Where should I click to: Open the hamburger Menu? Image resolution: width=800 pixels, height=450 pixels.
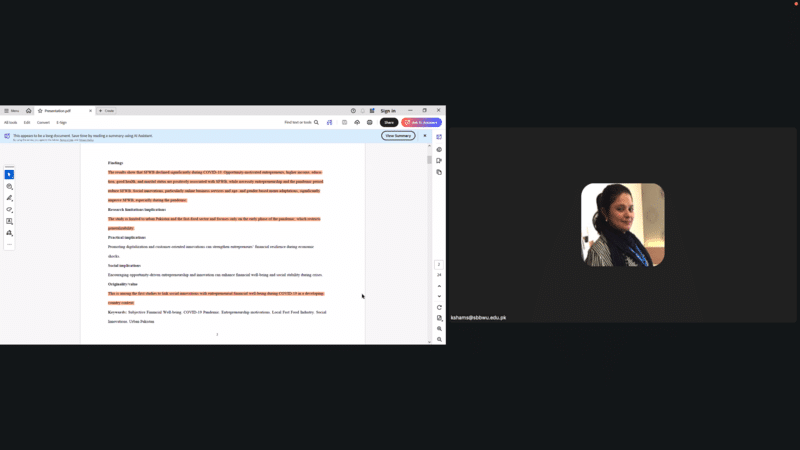coord(11,111)
